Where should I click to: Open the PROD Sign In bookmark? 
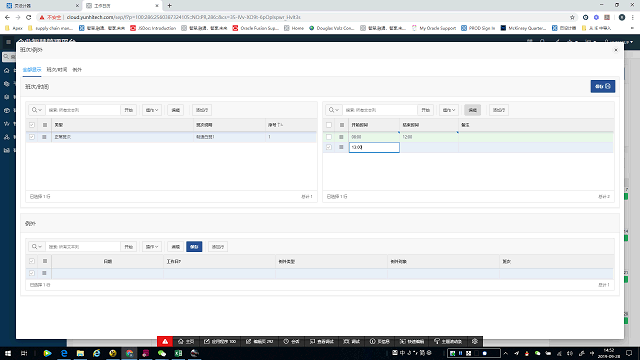click(x=478, y=28)
